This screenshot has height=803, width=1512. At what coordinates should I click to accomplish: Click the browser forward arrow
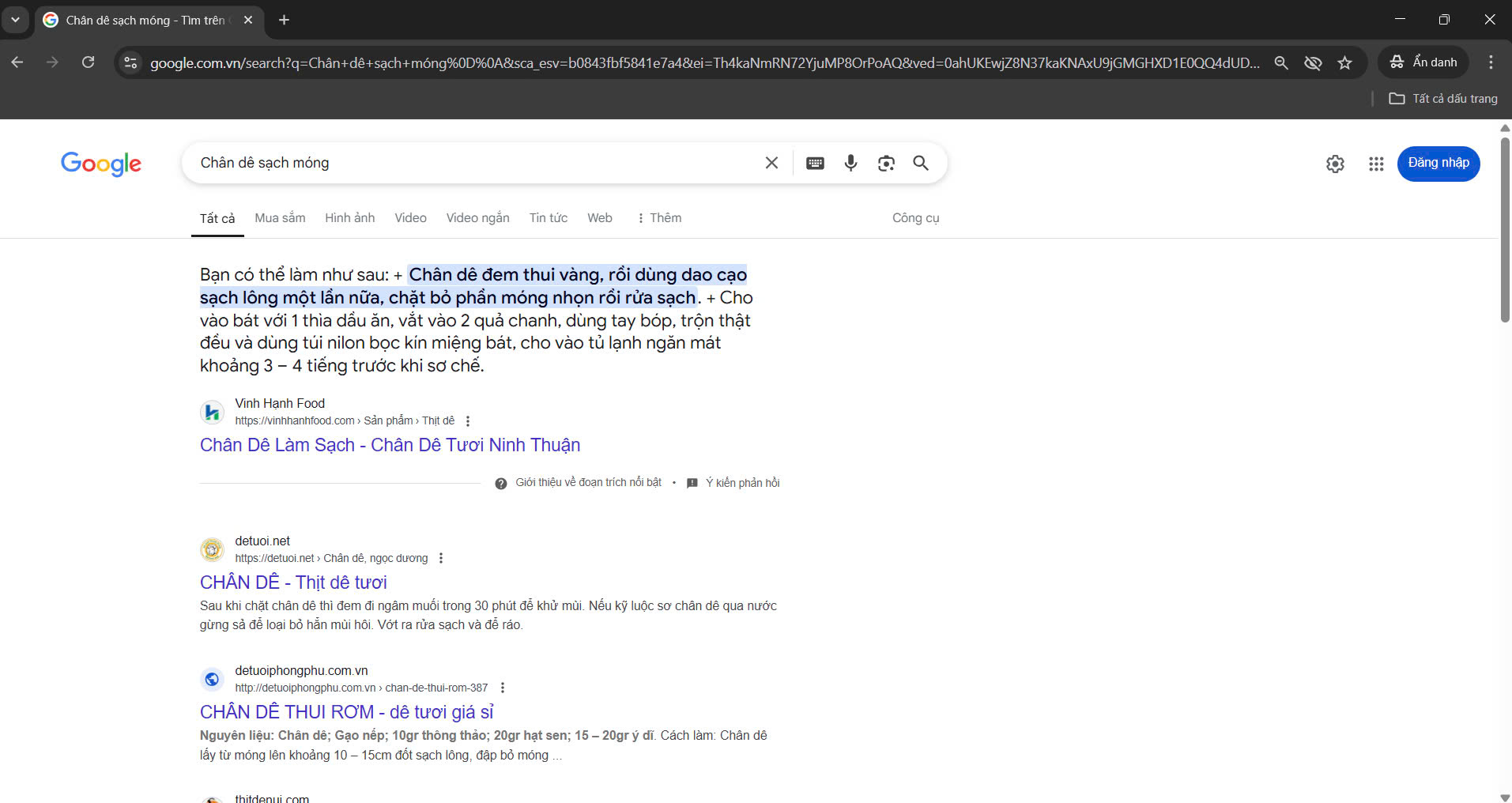point(52,62)
